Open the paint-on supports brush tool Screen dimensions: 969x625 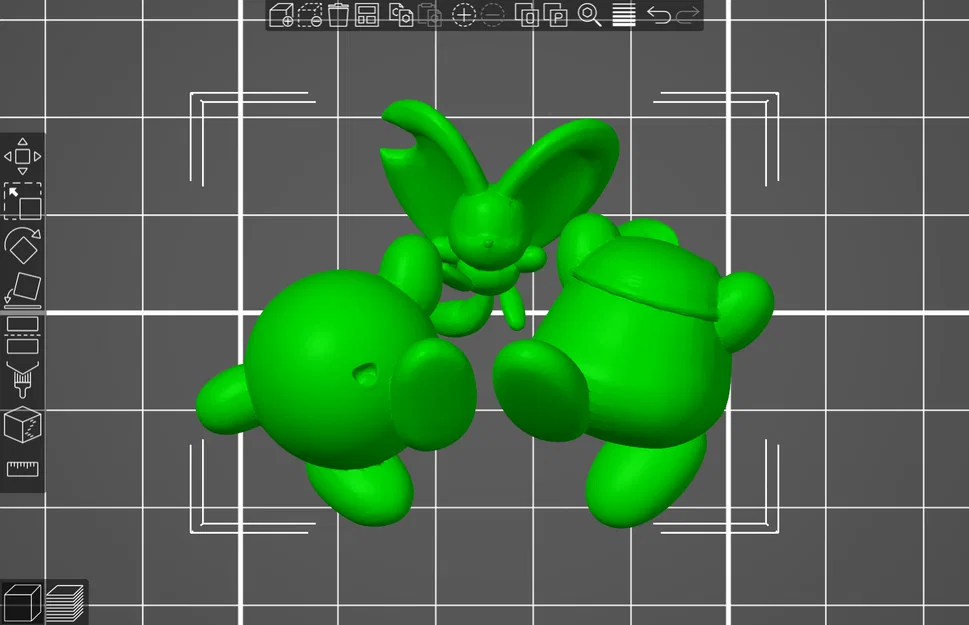pos(23,379)
